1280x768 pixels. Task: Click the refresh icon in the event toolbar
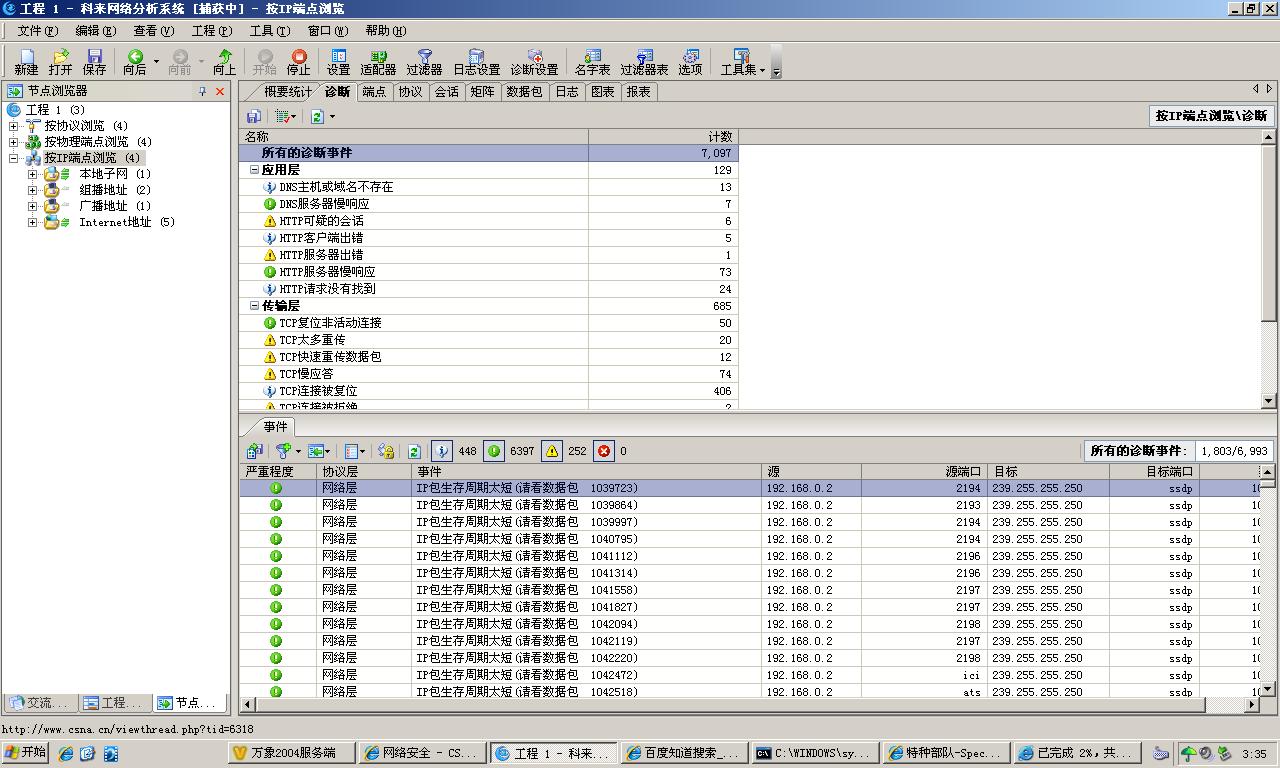tap(414, 451)
